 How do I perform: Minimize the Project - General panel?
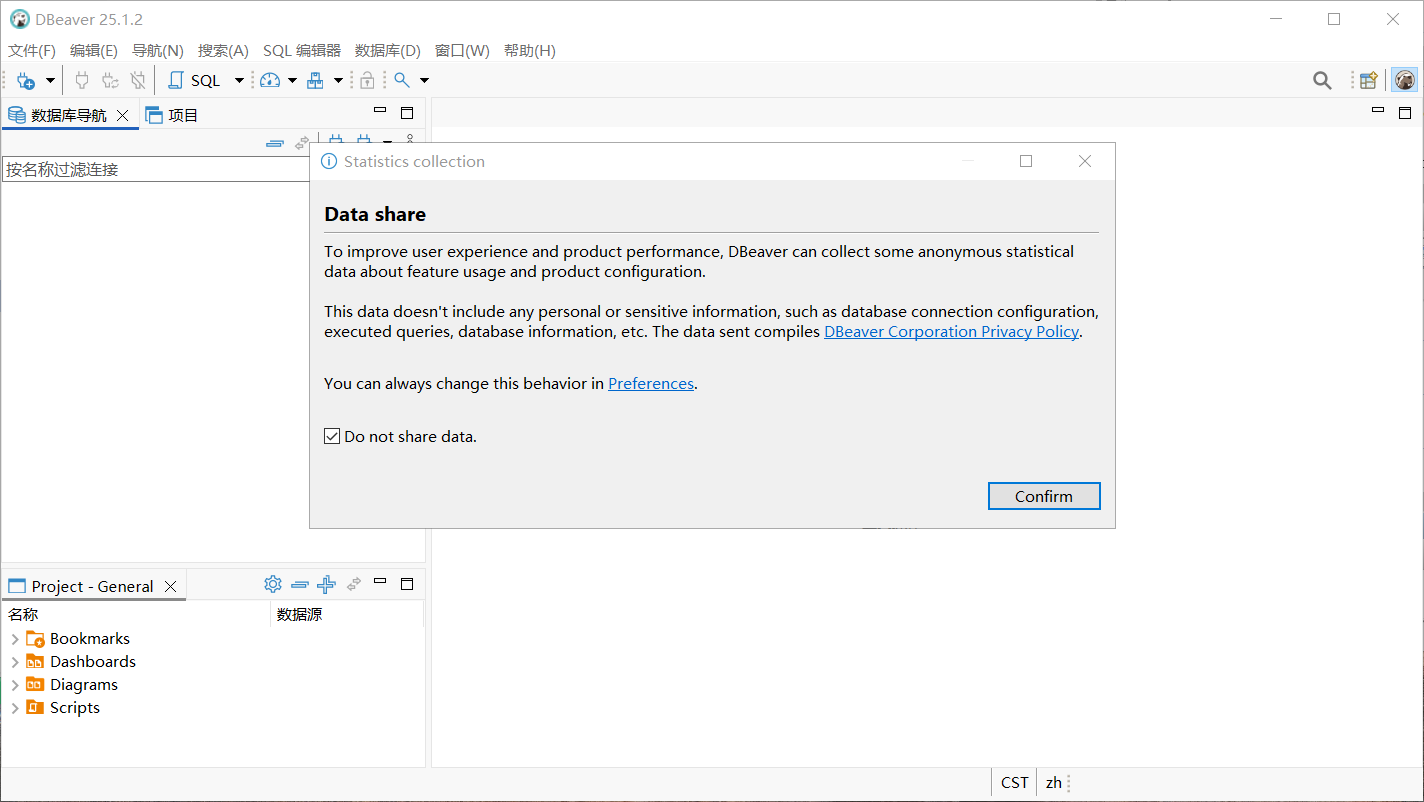pos(380,581)
